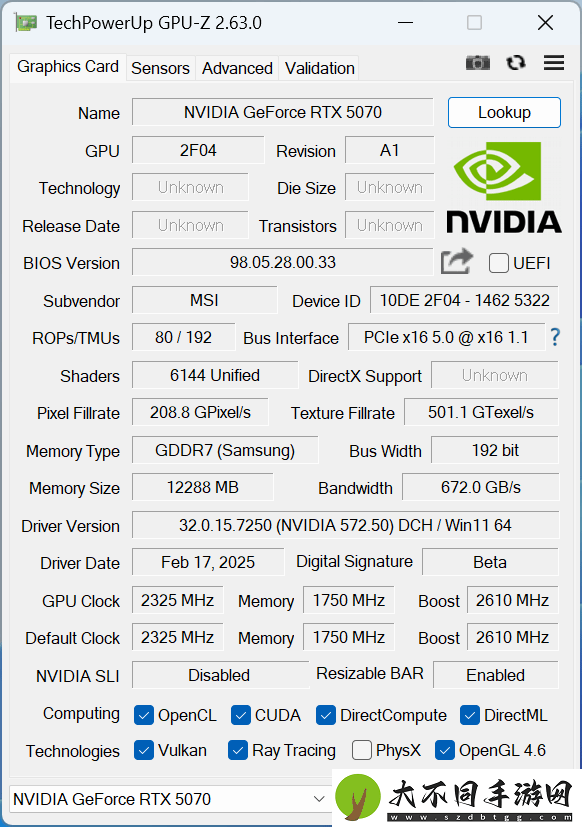Disable the Vulkan checkbox
582x827 pixels.
(x=144, y=750)
